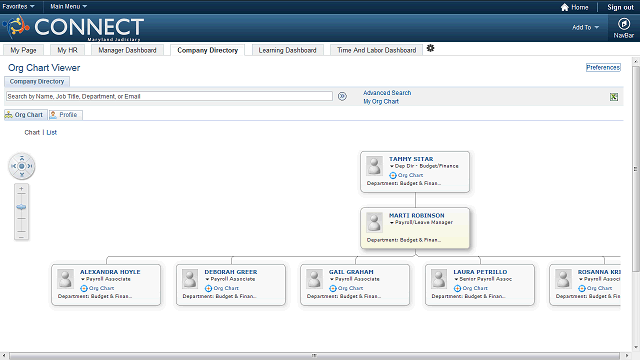The image size is (640, 360).
Task: Select the Company Directory tab
Action: [207, 50]
